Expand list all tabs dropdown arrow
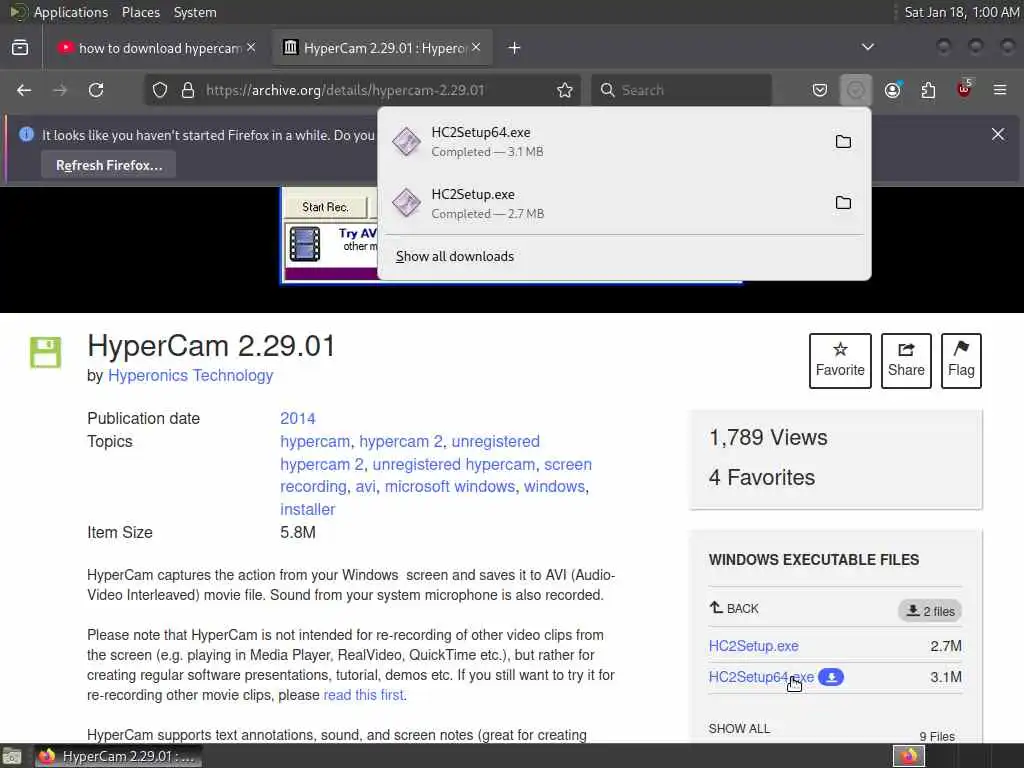The height and width of the screenshot is (768, 1024). point(867,47)
